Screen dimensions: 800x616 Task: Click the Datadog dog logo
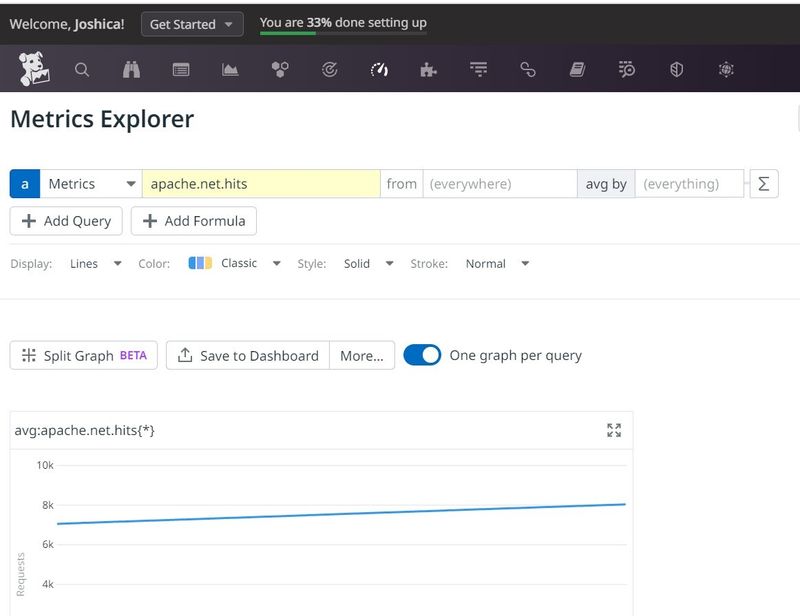tap(34, 68)
